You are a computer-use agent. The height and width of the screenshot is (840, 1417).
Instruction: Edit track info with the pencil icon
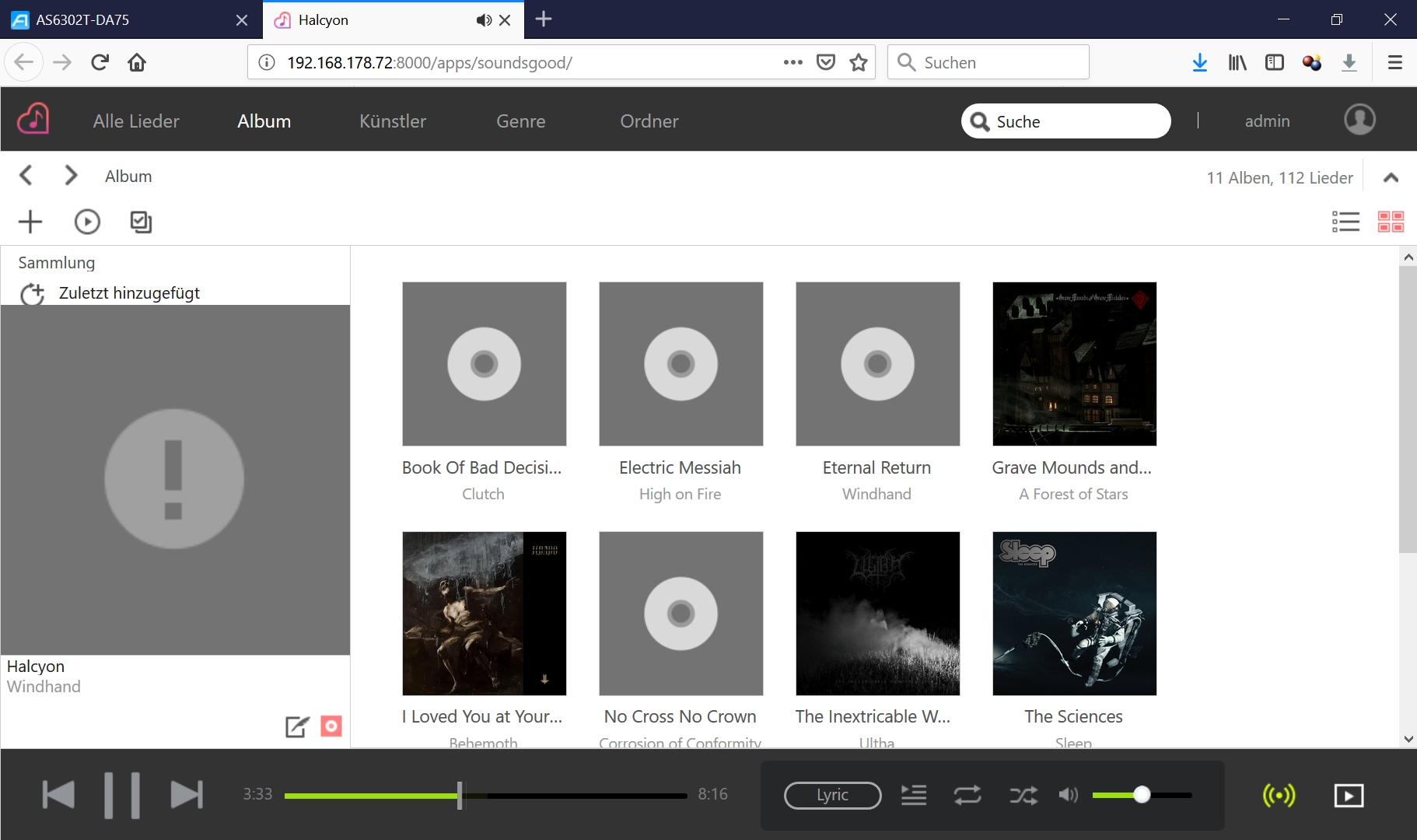(x=297, y=726)
